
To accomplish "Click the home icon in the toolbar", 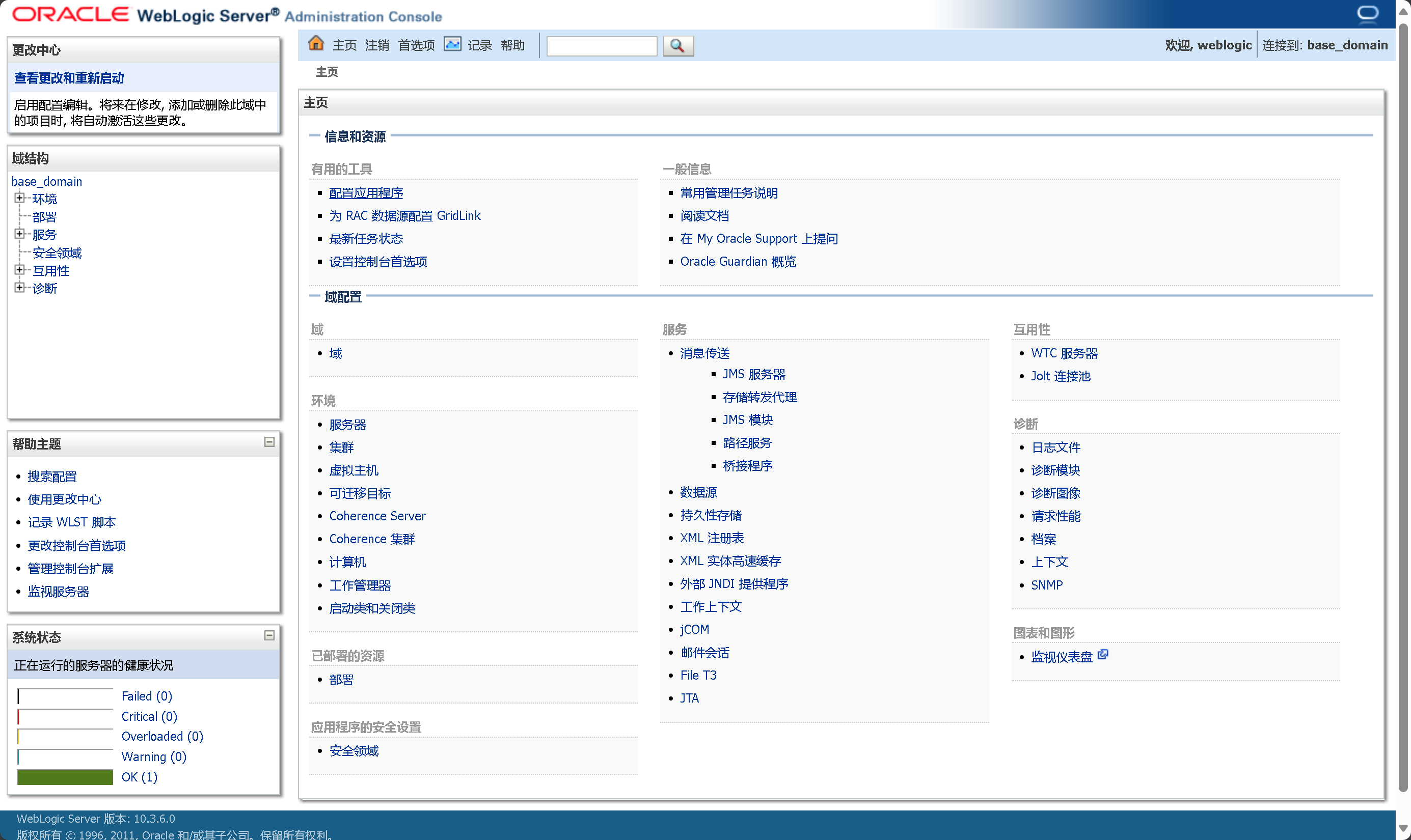I will tap(316, 44).
